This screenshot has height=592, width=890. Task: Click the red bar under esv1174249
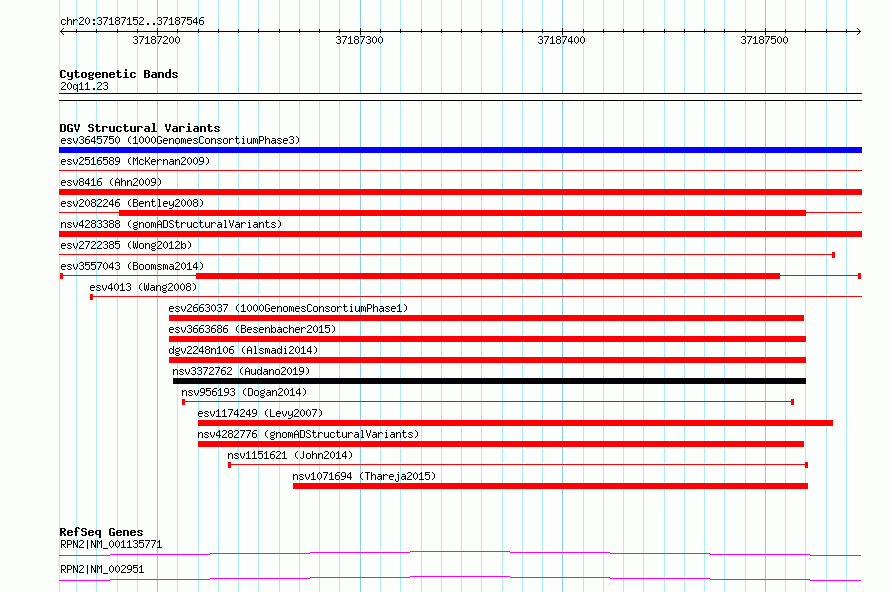point(515,423)
